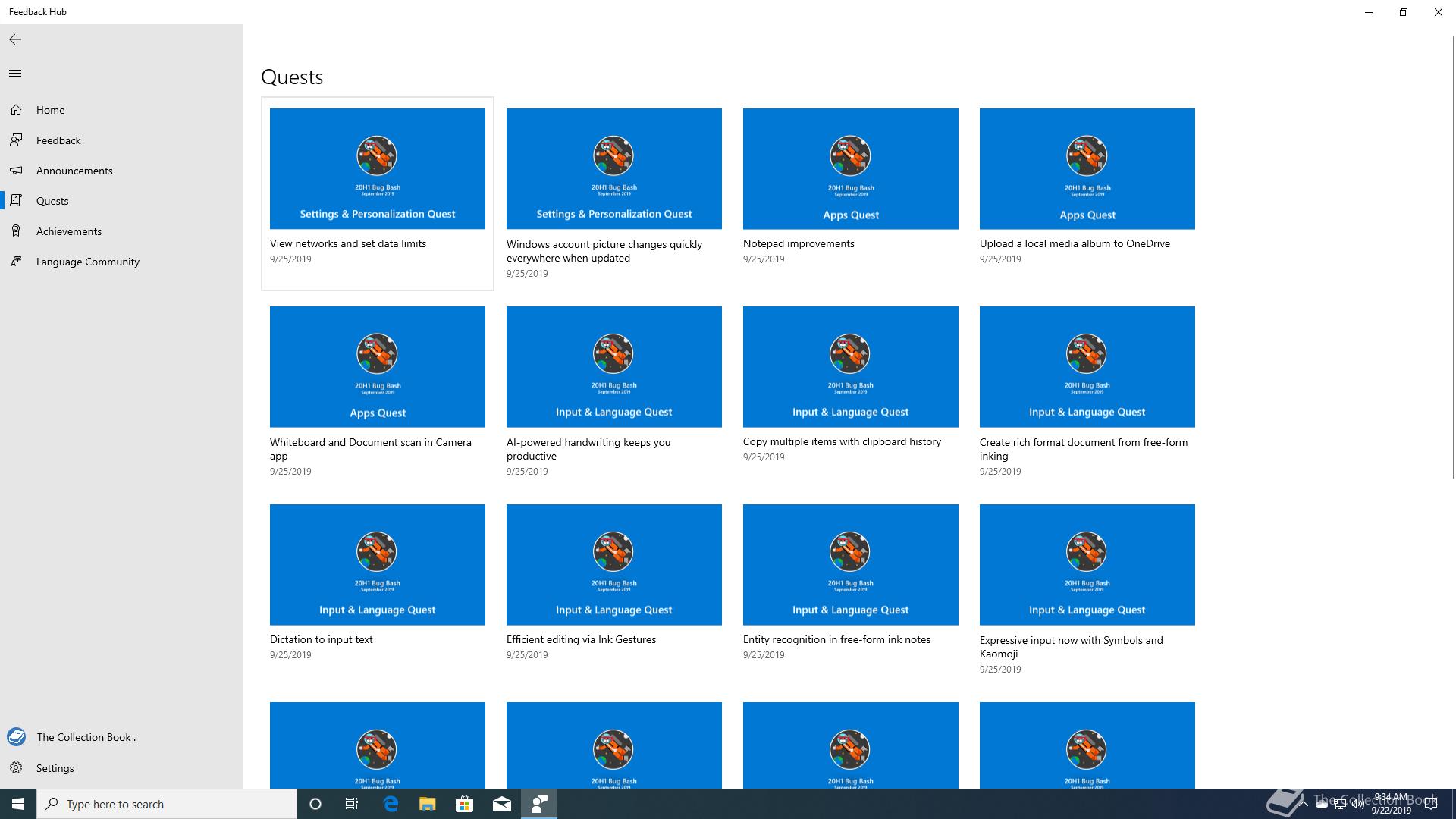Click the Quests map icon
The width and height of the screenshot is (1456, 819).
tap(16, 201)
